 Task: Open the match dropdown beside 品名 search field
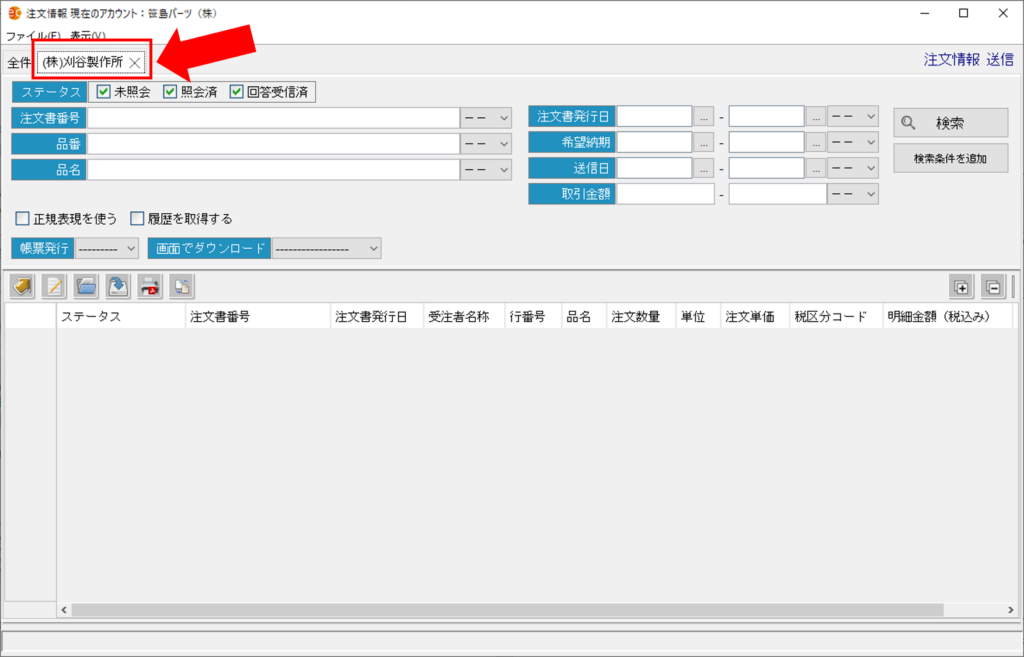486,170
